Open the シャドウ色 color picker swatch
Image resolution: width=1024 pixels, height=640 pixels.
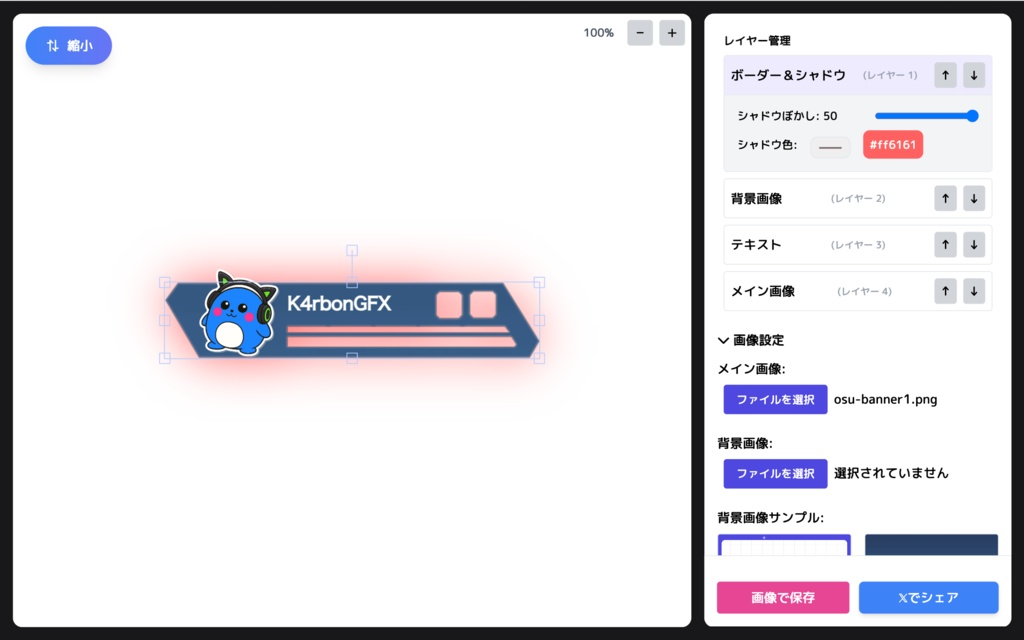[x=830, y=146]
